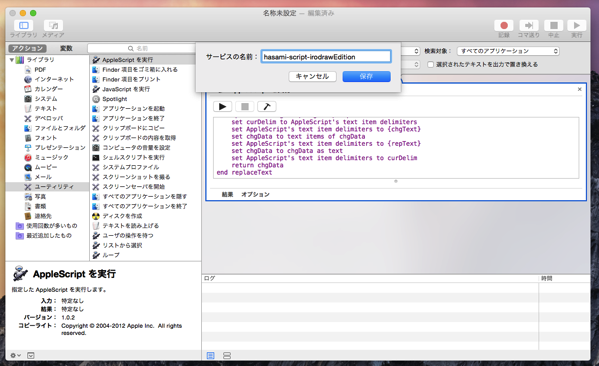Click inside the AppleScript code editor

click(396, 147)
